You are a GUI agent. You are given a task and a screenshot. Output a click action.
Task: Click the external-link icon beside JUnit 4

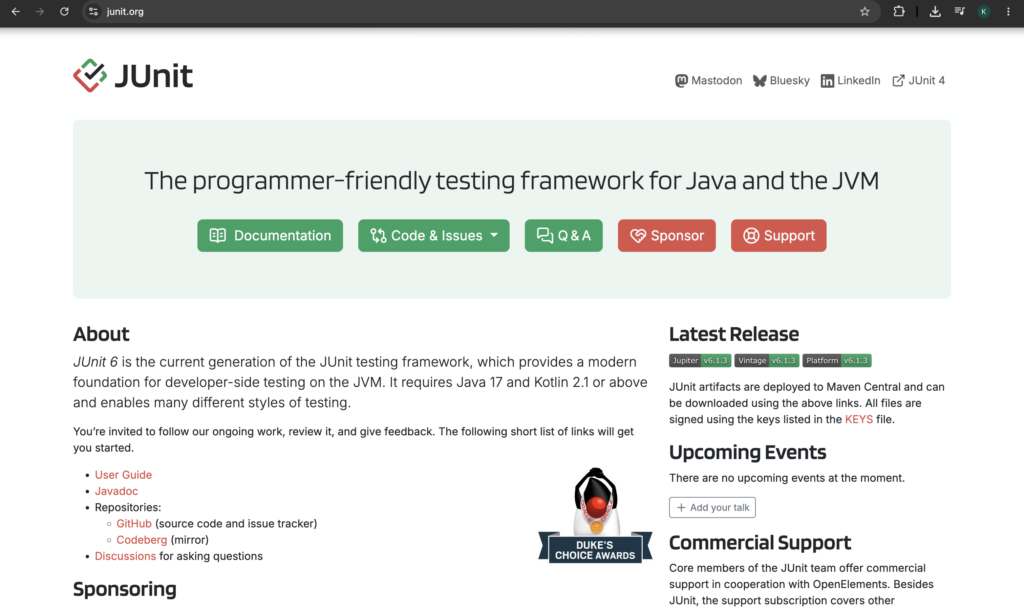(x=899, y=80)
